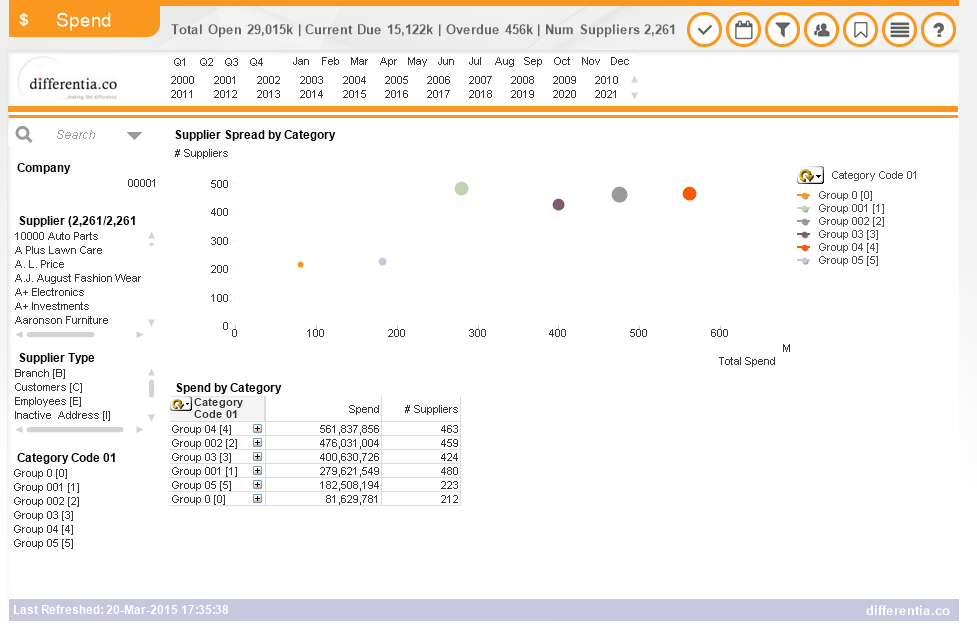The width and height of the screenshot is (977, 632).
Task: Select supplier type Employees [E]
Action: click(48, 401)
